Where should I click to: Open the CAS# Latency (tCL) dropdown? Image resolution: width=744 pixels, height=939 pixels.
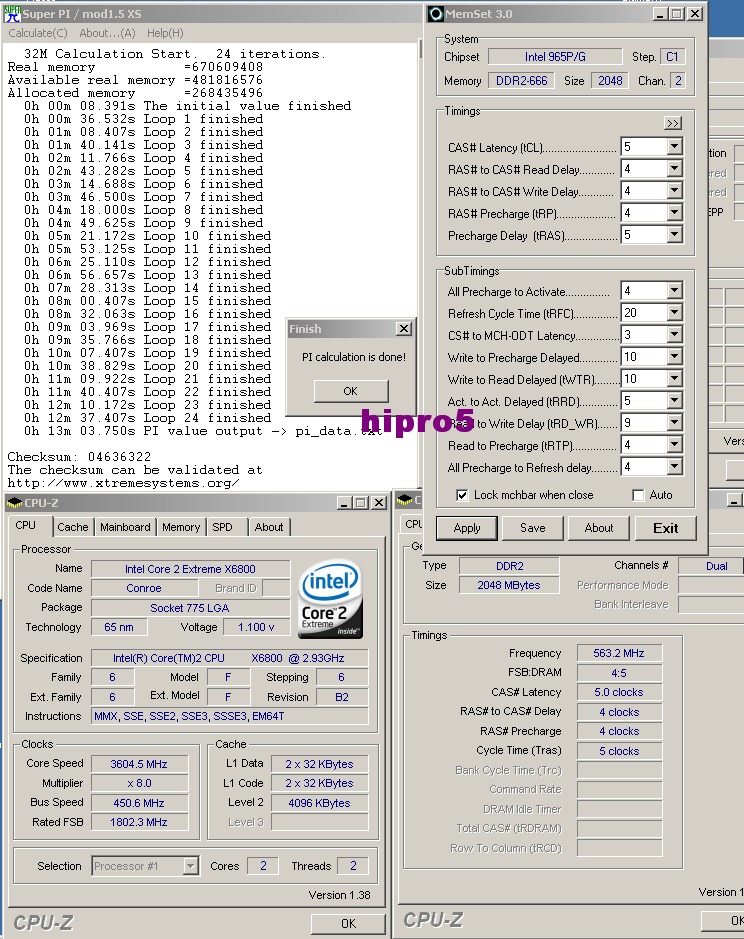pyautogui.click(x=675, y=147)
